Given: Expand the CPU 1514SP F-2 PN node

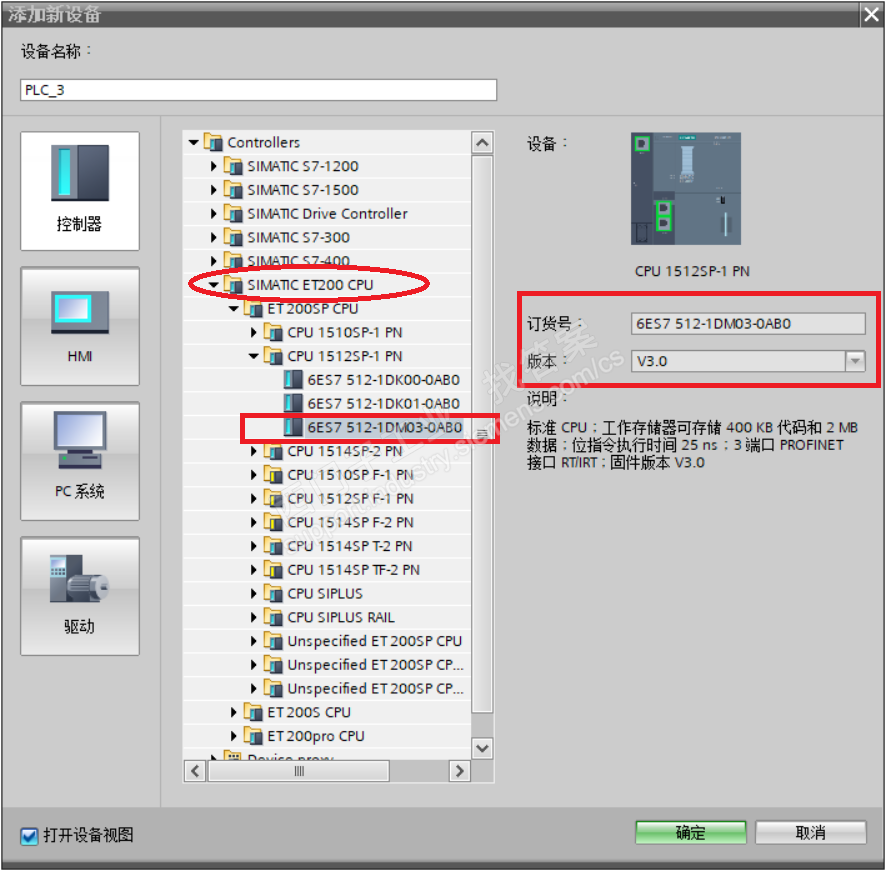Looking at the screenshot, I should click(254, 522).
